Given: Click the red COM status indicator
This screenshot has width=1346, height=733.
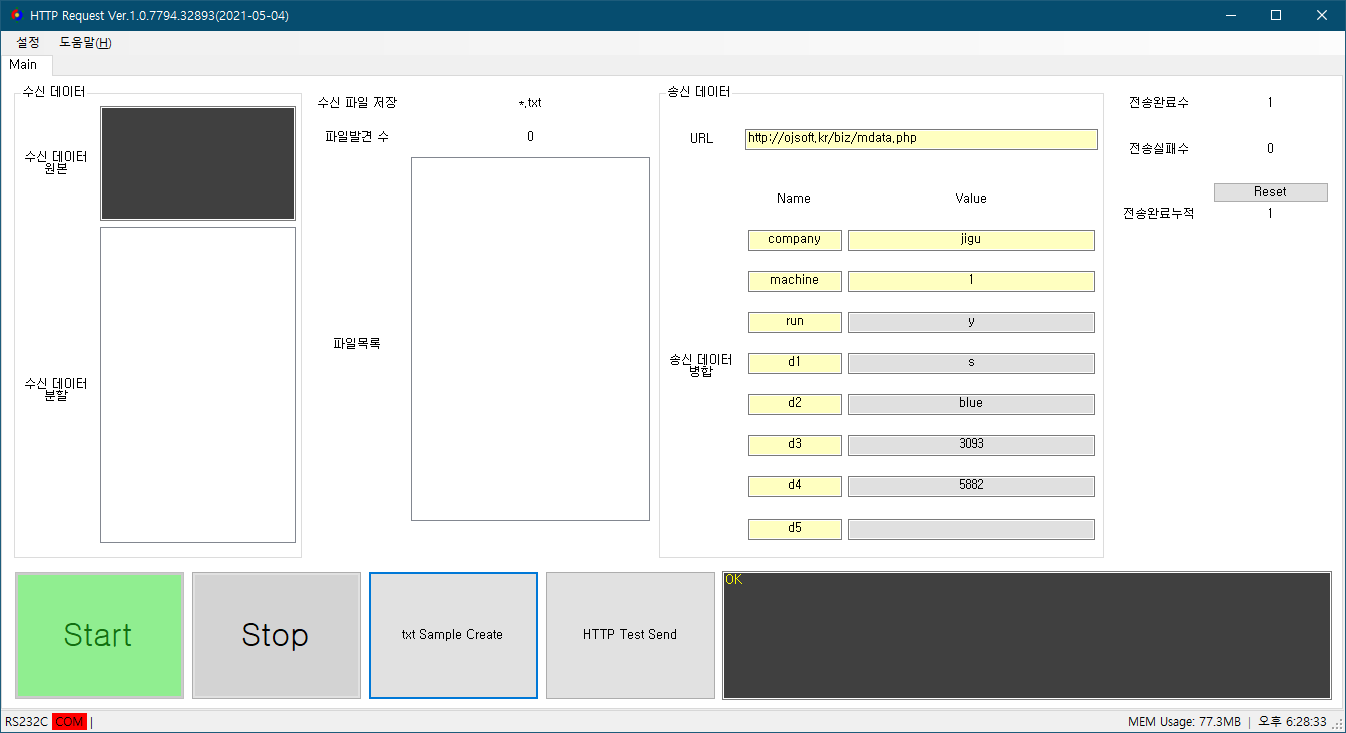Looking at the screenshot, I should pyautogui.click(x=70, y=722).
